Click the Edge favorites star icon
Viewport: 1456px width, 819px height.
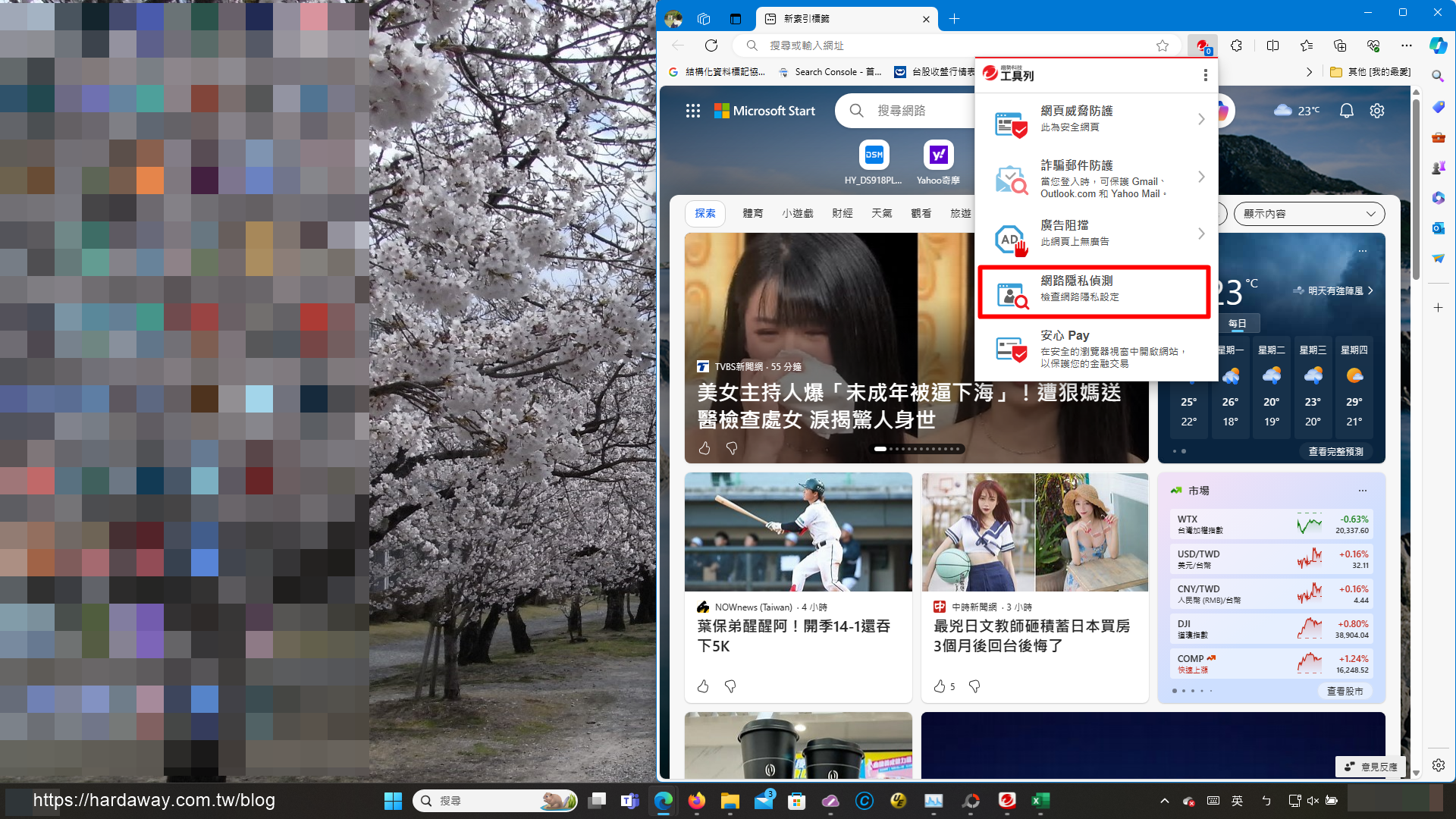click(x=1163, y=45)
